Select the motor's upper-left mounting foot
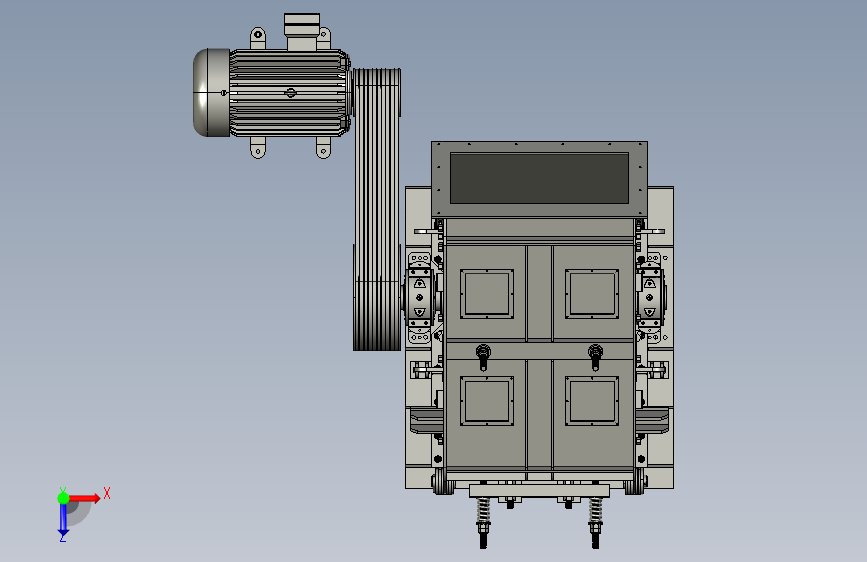 point(258,38)
